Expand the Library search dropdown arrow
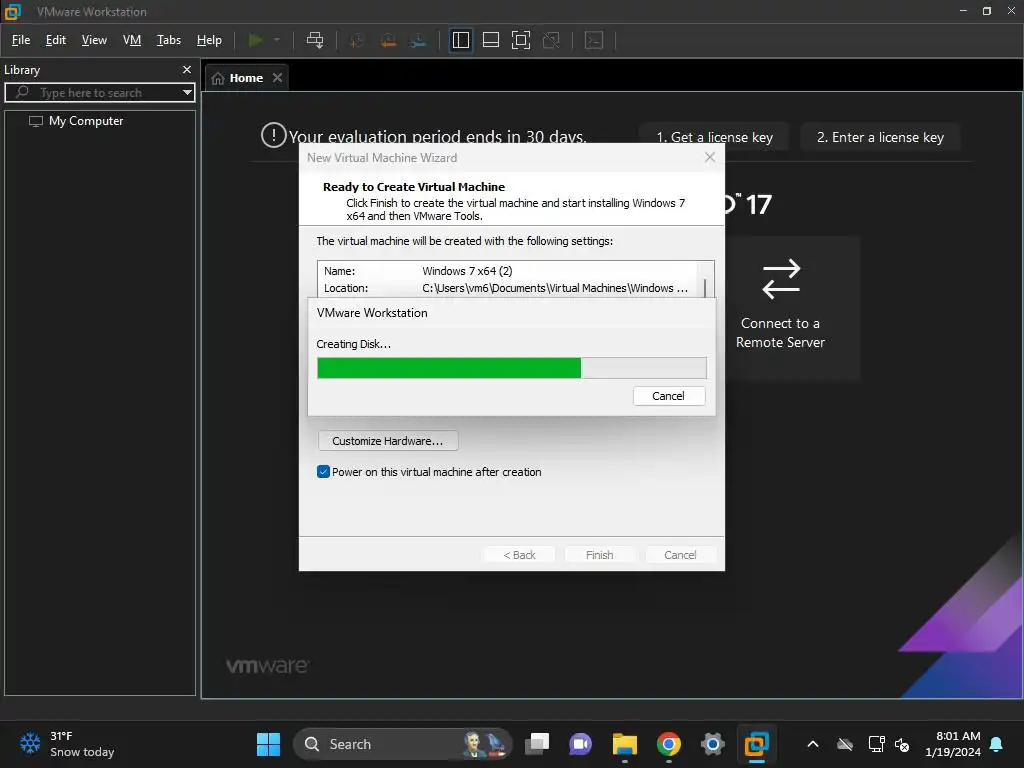Image resolution: width=1024 pixels, height=768 pixels. coord(187,93)
